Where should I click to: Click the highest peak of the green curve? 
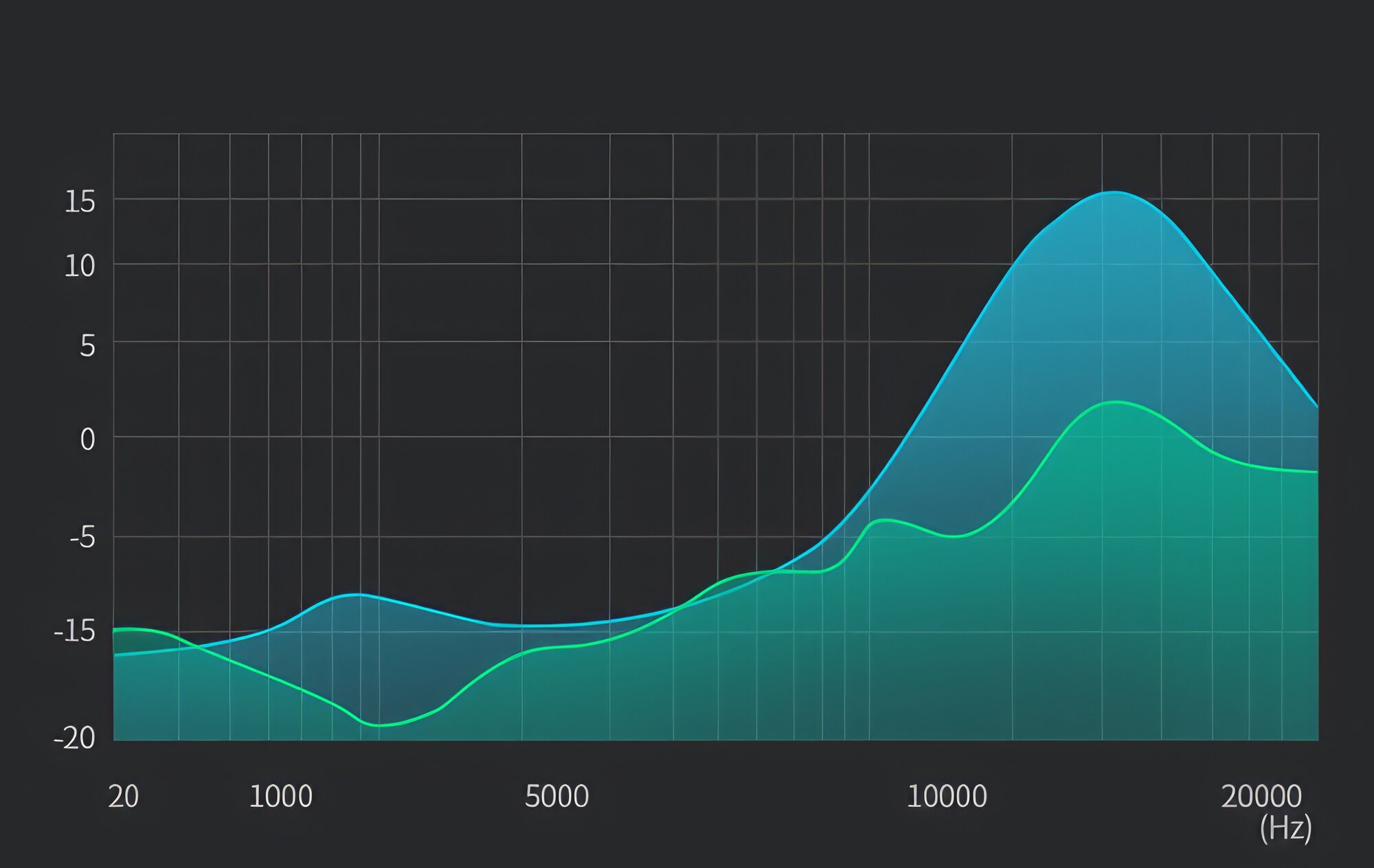tap(1116, 402)
